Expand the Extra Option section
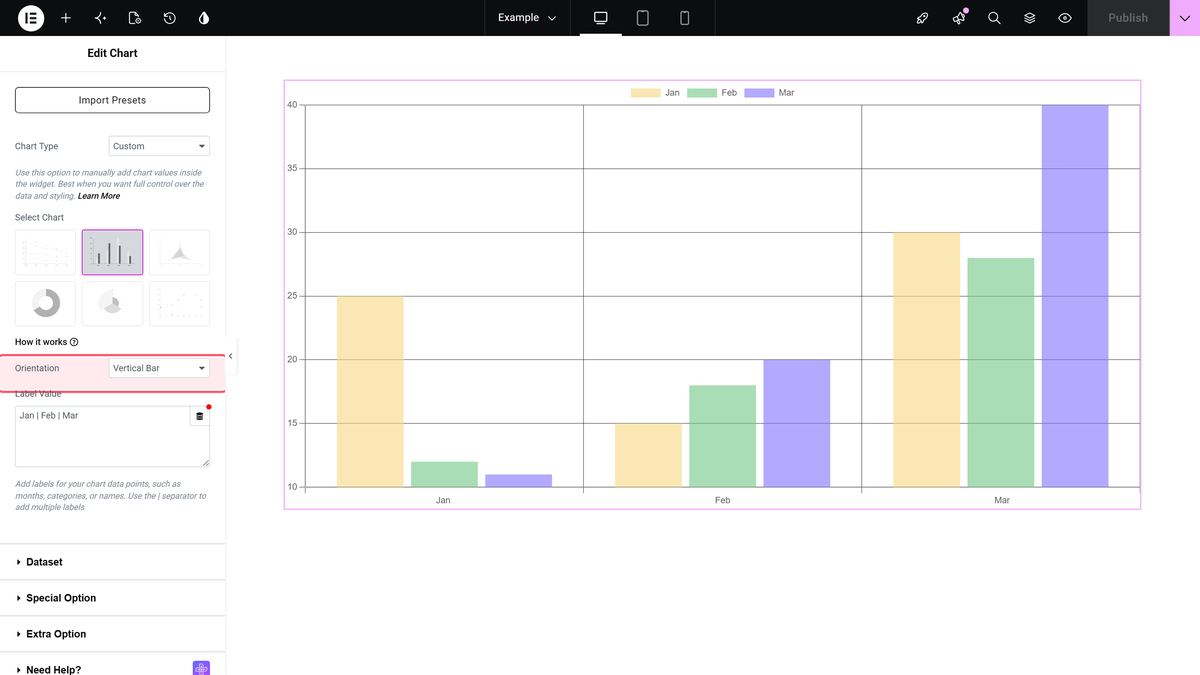 click(112, 634)
